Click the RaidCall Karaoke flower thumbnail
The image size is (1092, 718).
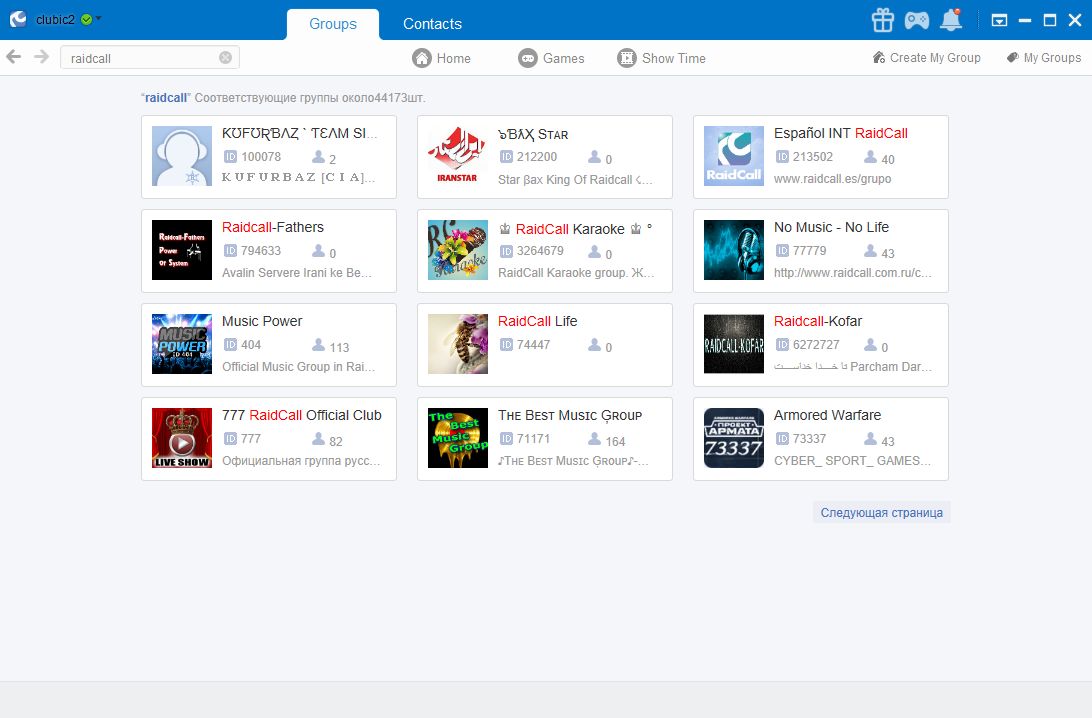click(x=458, y=250)
